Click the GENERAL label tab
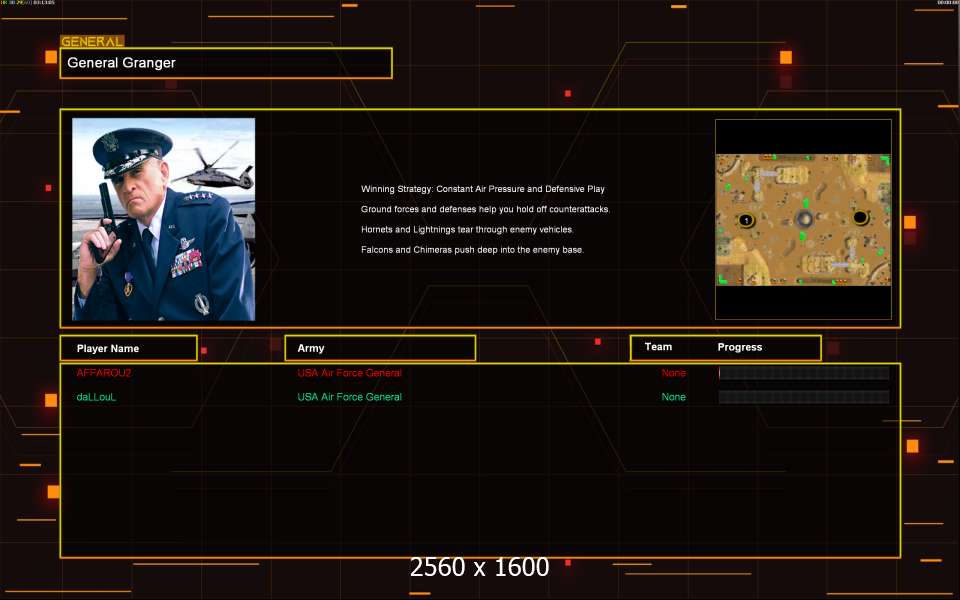 click(x=92, y=42)
